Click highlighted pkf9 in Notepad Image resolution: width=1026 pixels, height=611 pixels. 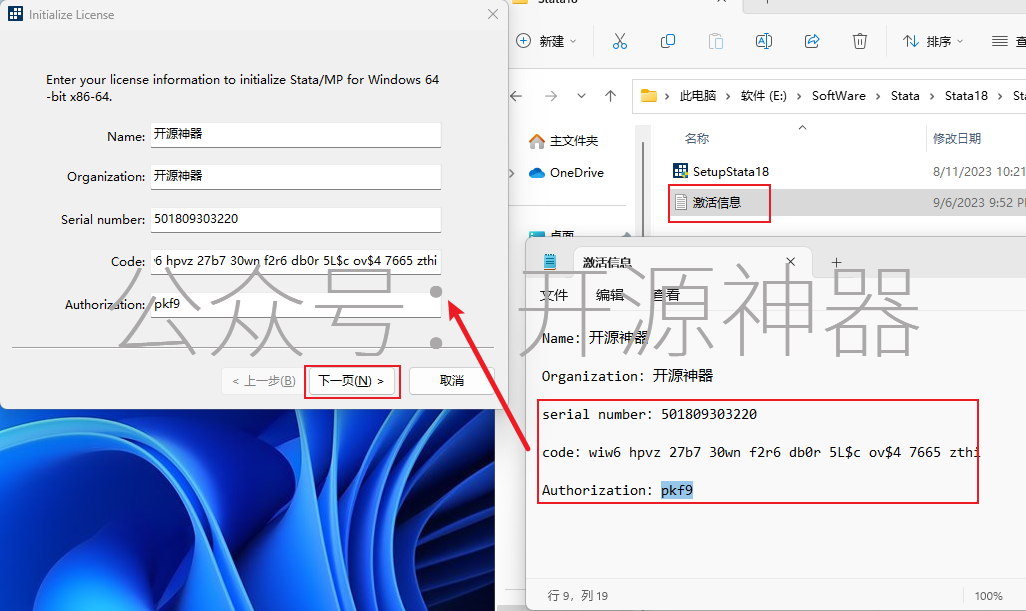coord(677,490)
